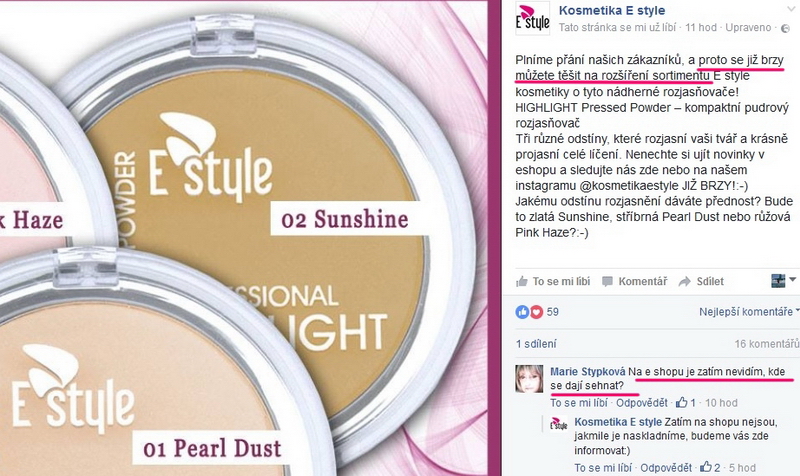The width and height of the screenshot is (800, 476).
Task: Click the speech bubble Komentář icon
Action: point(607,282)
